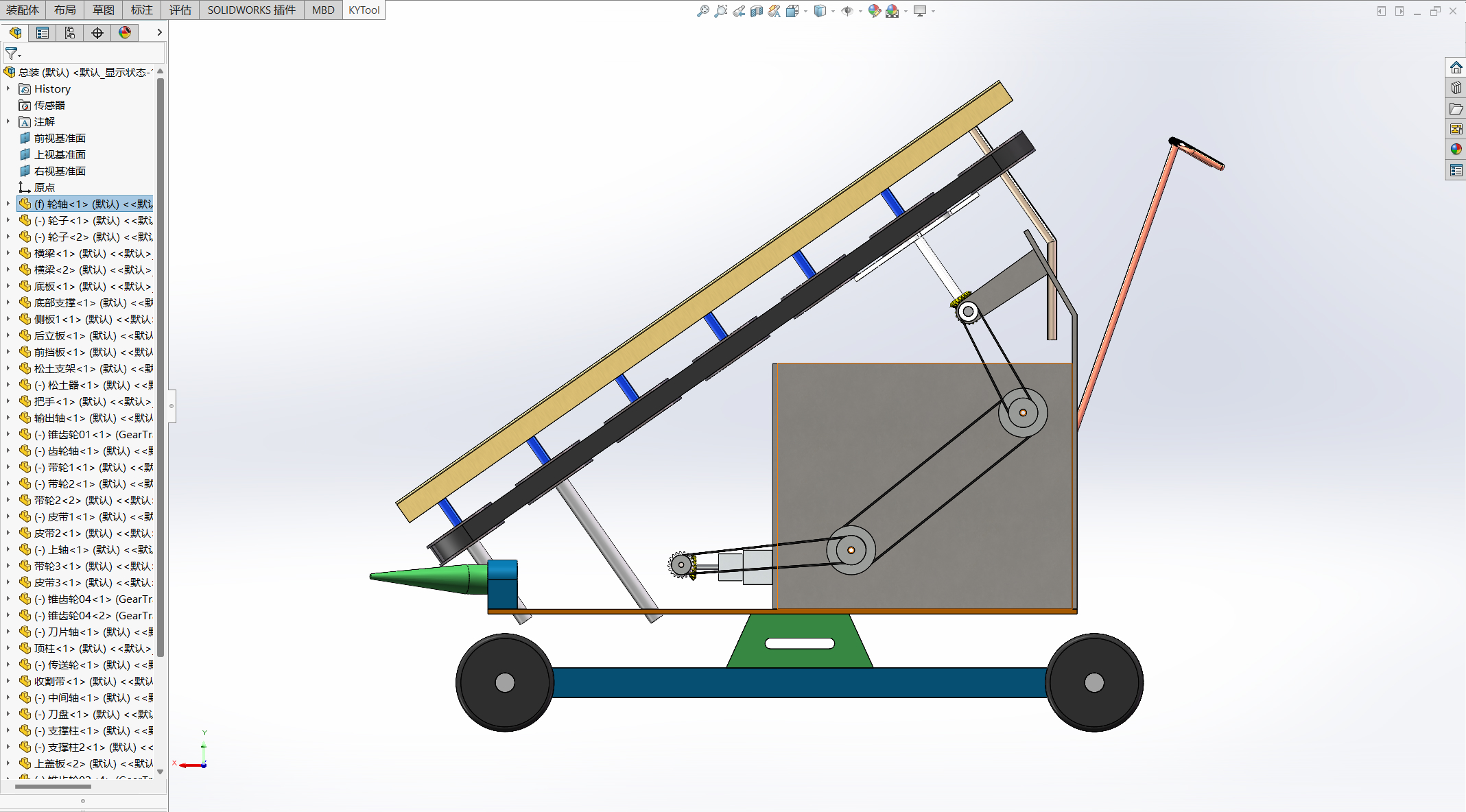Select the 把手<1> component
The width and height of the screenshot is (1466, 812).
(x=86, y=401)
